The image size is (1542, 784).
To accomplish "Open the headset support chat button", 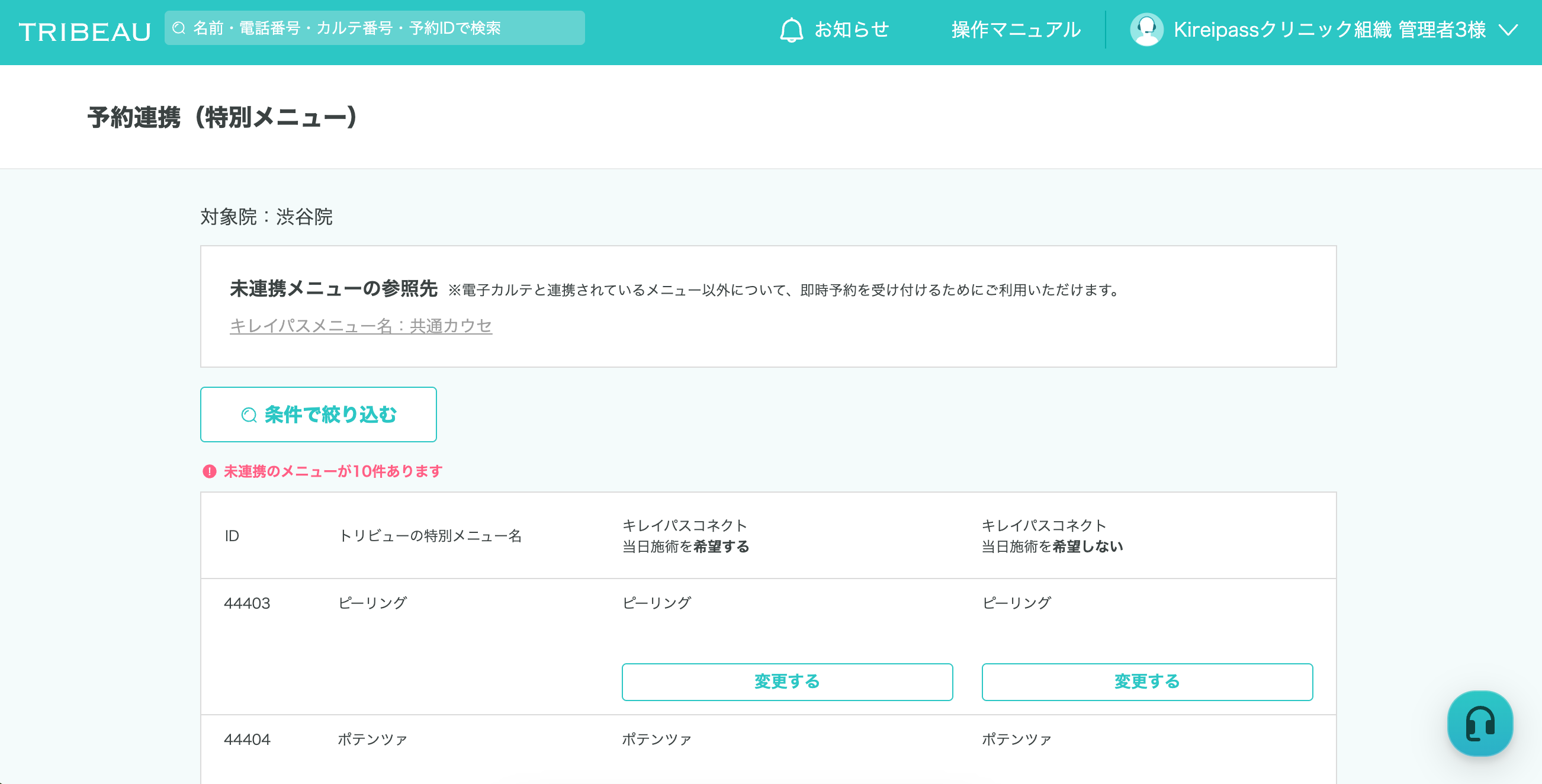I will (x=1480, y=723).
